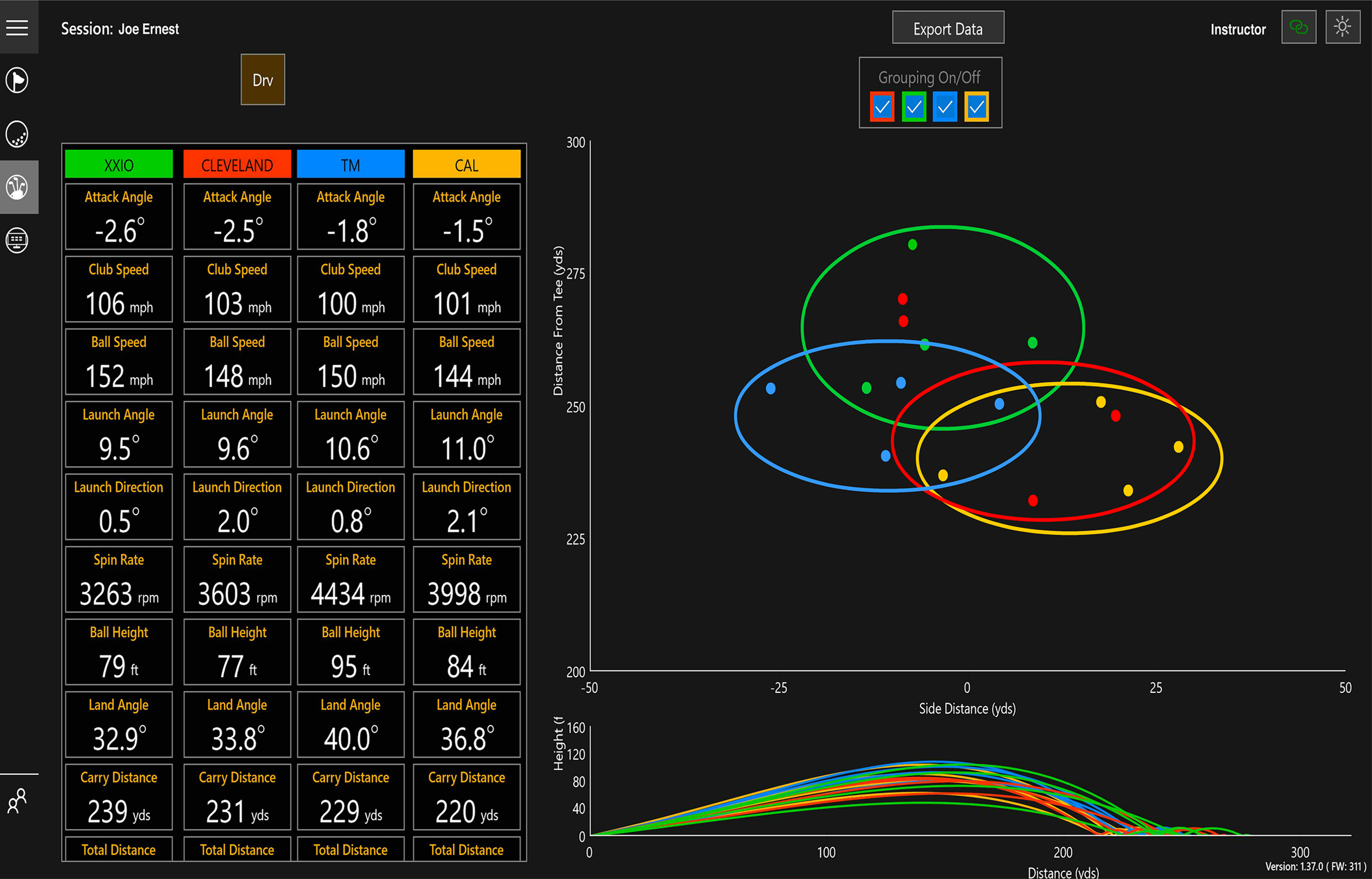Select the CLEVELAND column header

(x=237, y=165)
